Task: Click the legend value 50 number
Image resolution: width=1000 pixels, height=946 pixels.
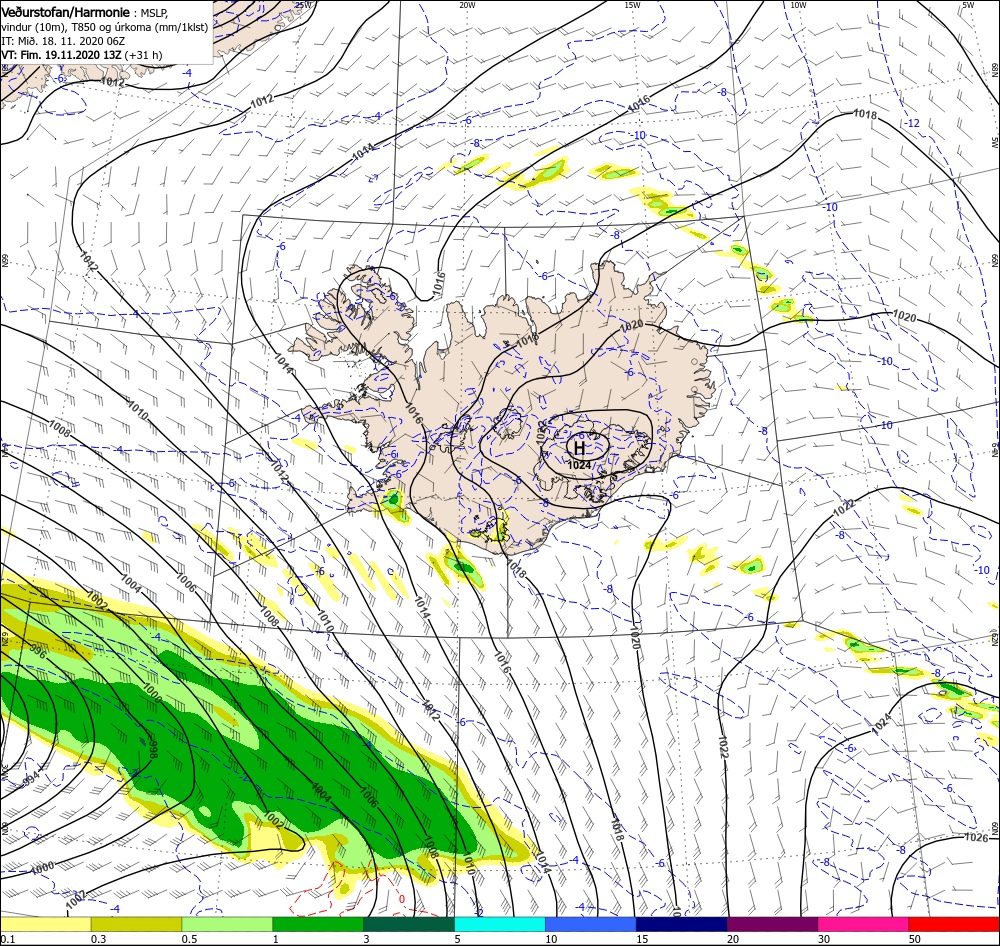Action: [x=915, y=939]
